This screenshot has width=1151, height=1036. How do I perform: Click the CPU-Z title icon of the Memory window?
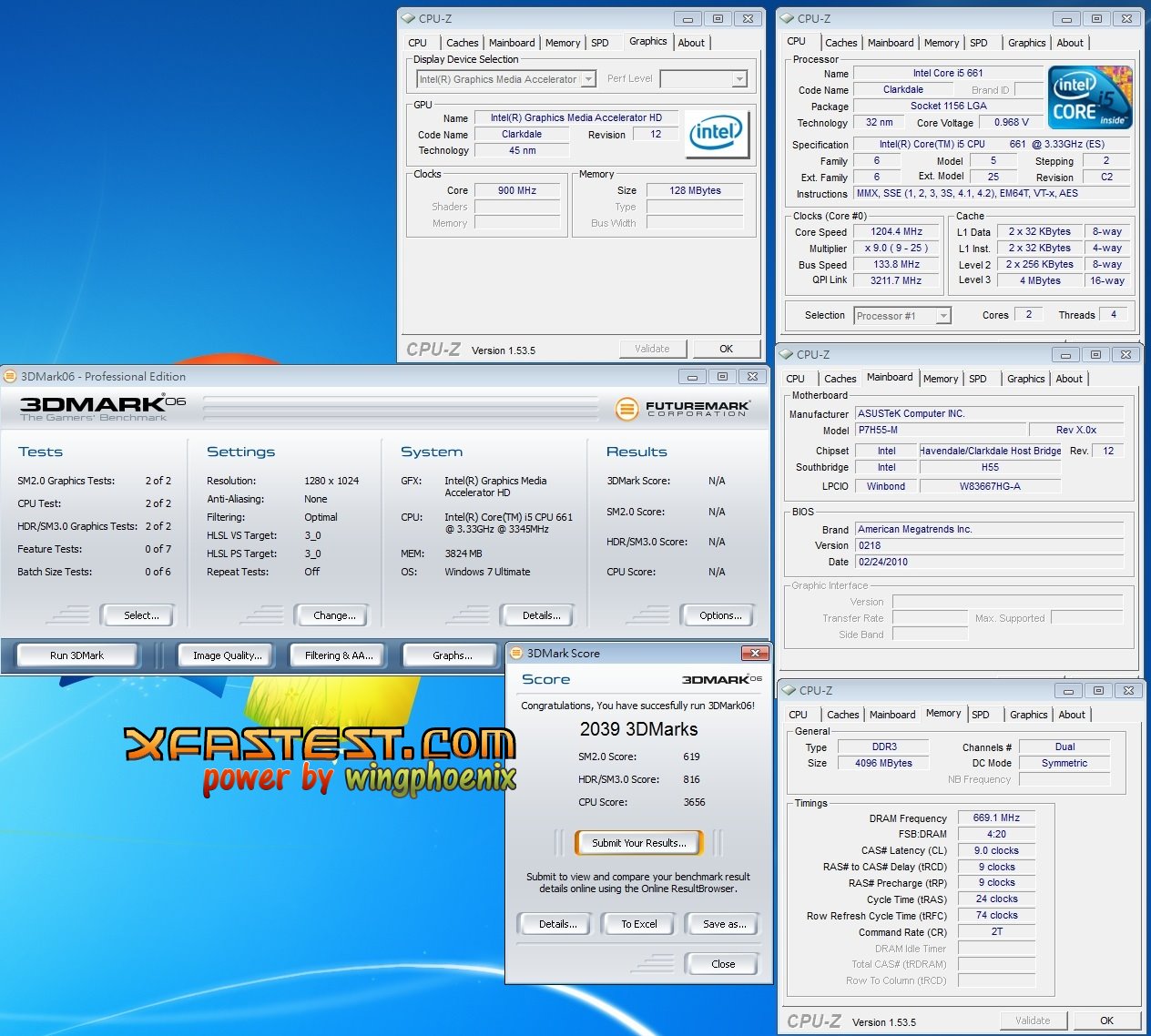point(789,690)
